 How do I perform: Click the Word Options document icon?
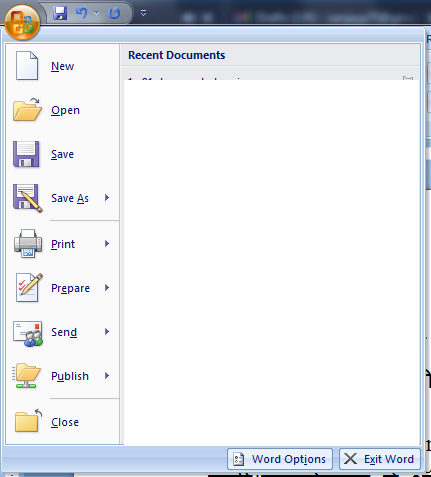pos(239,459)
